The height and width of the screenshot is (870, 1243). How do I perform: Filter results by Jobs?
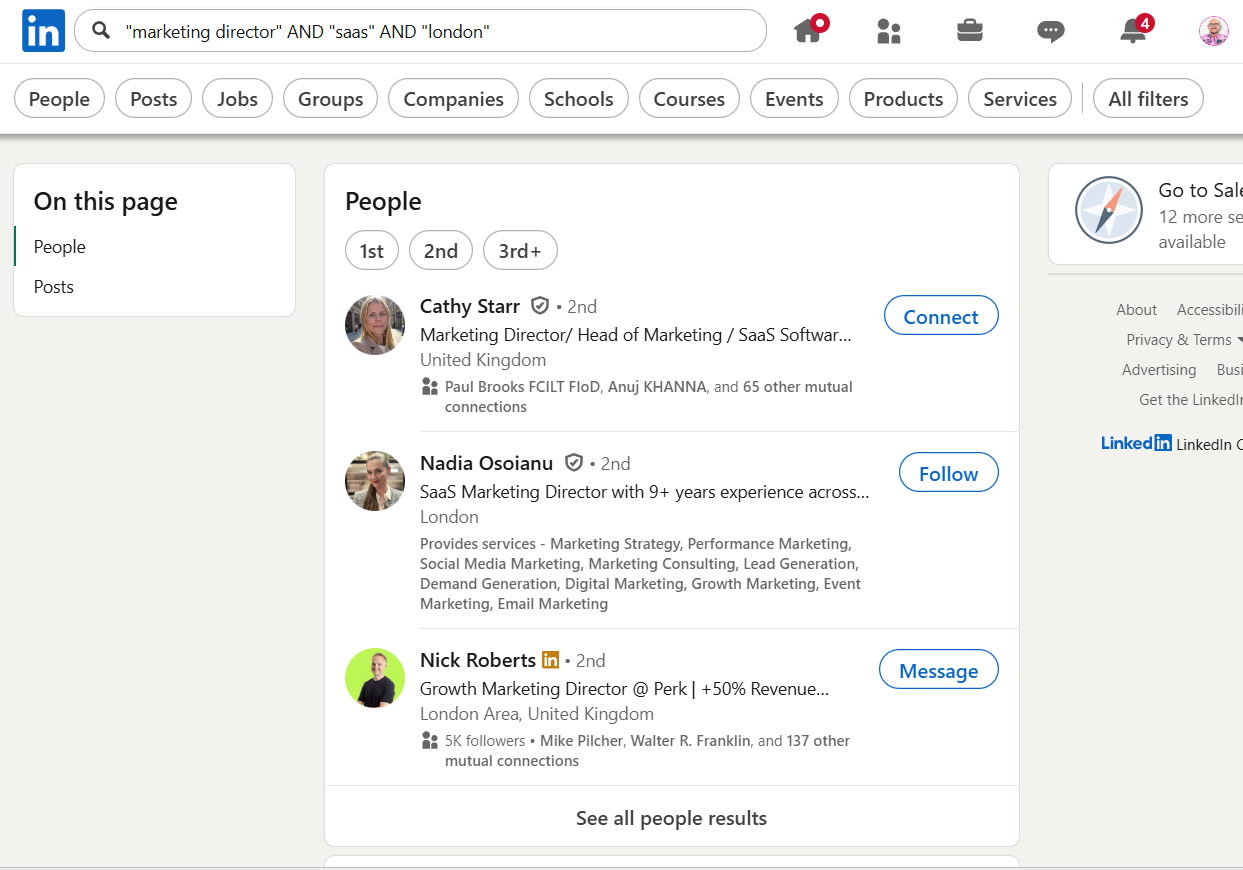[237, 98]
